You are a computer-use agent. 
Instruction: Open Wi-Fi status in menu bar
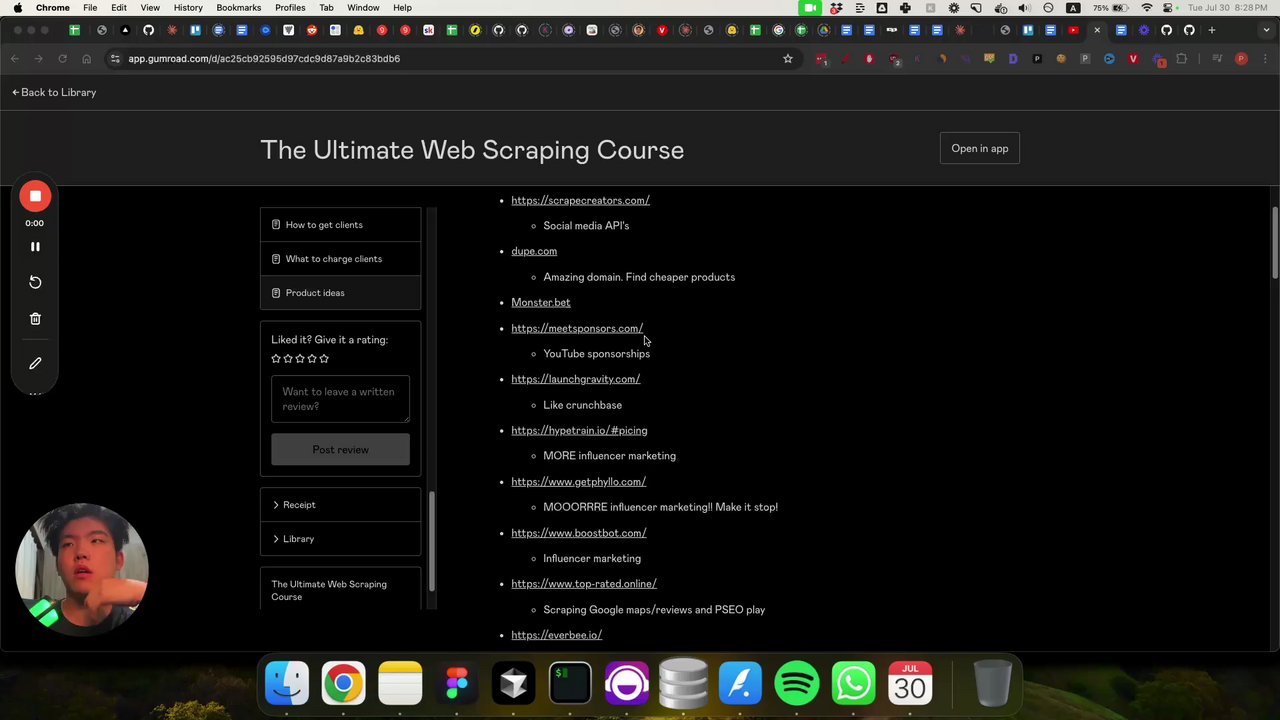1146,8
